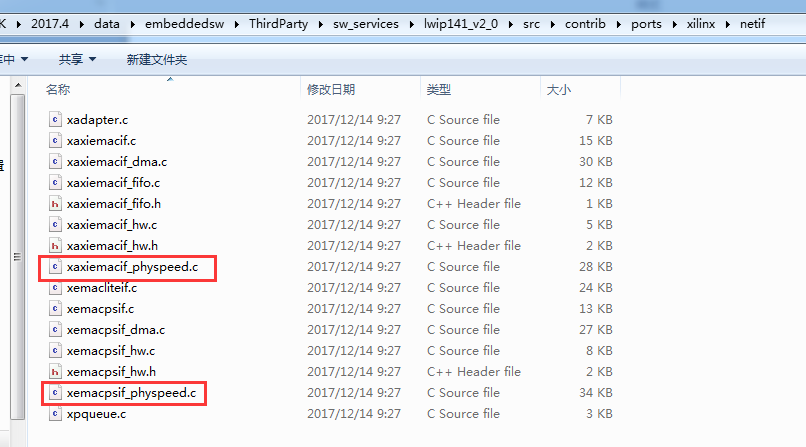Click the xaxiemacif_fifo.h header file icon
Viewport: 806px width, 447px height.
point(55,203)
